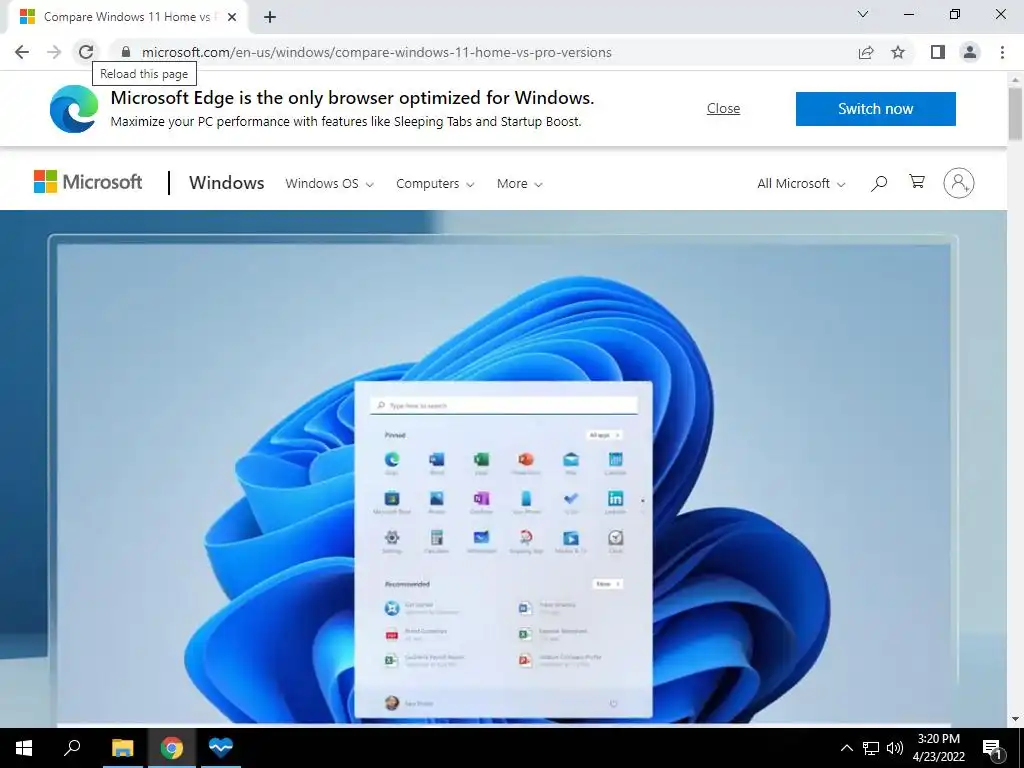Click the page vertical scrollbar thumb
Image resolution: width=1024 pixels, height=768 pixels.
pos(1015,112)
